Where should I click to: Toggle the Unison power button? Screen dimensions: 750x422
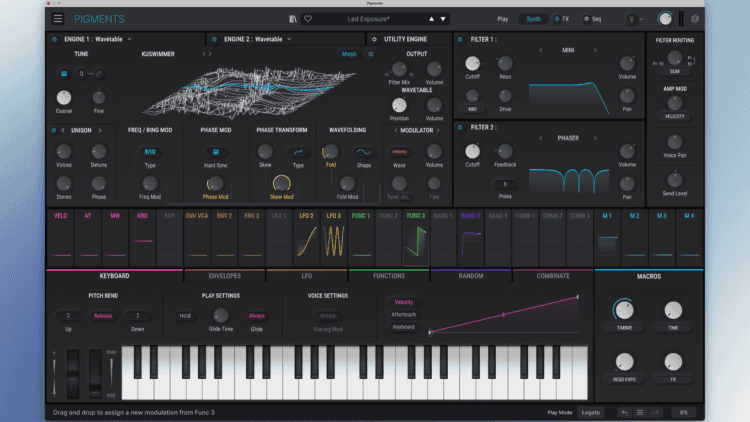54,130
